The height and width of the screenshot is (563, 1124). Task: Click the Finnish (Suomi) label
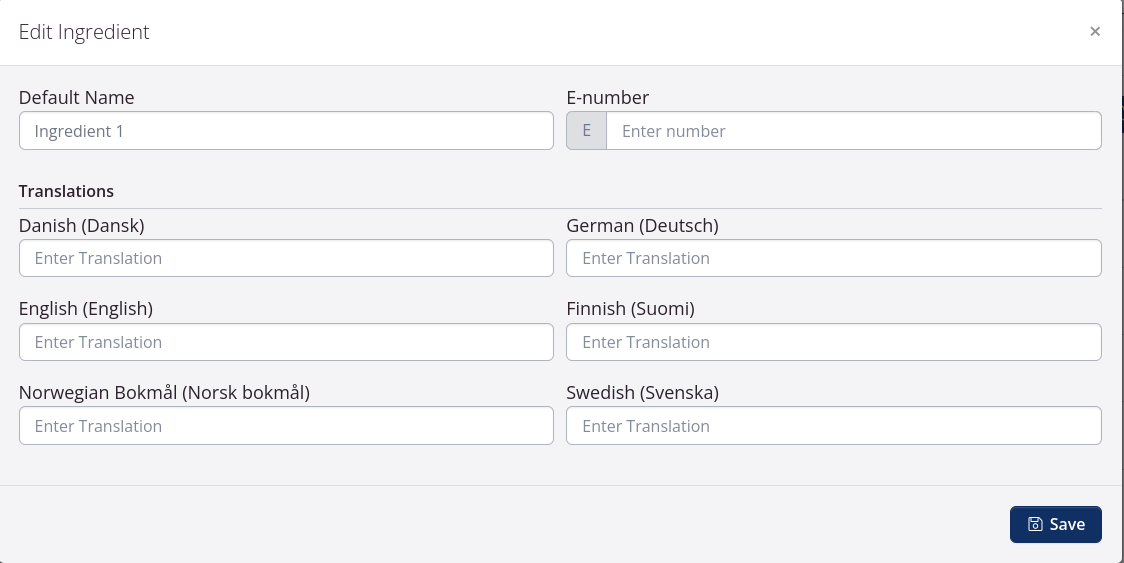pos(630,309)
